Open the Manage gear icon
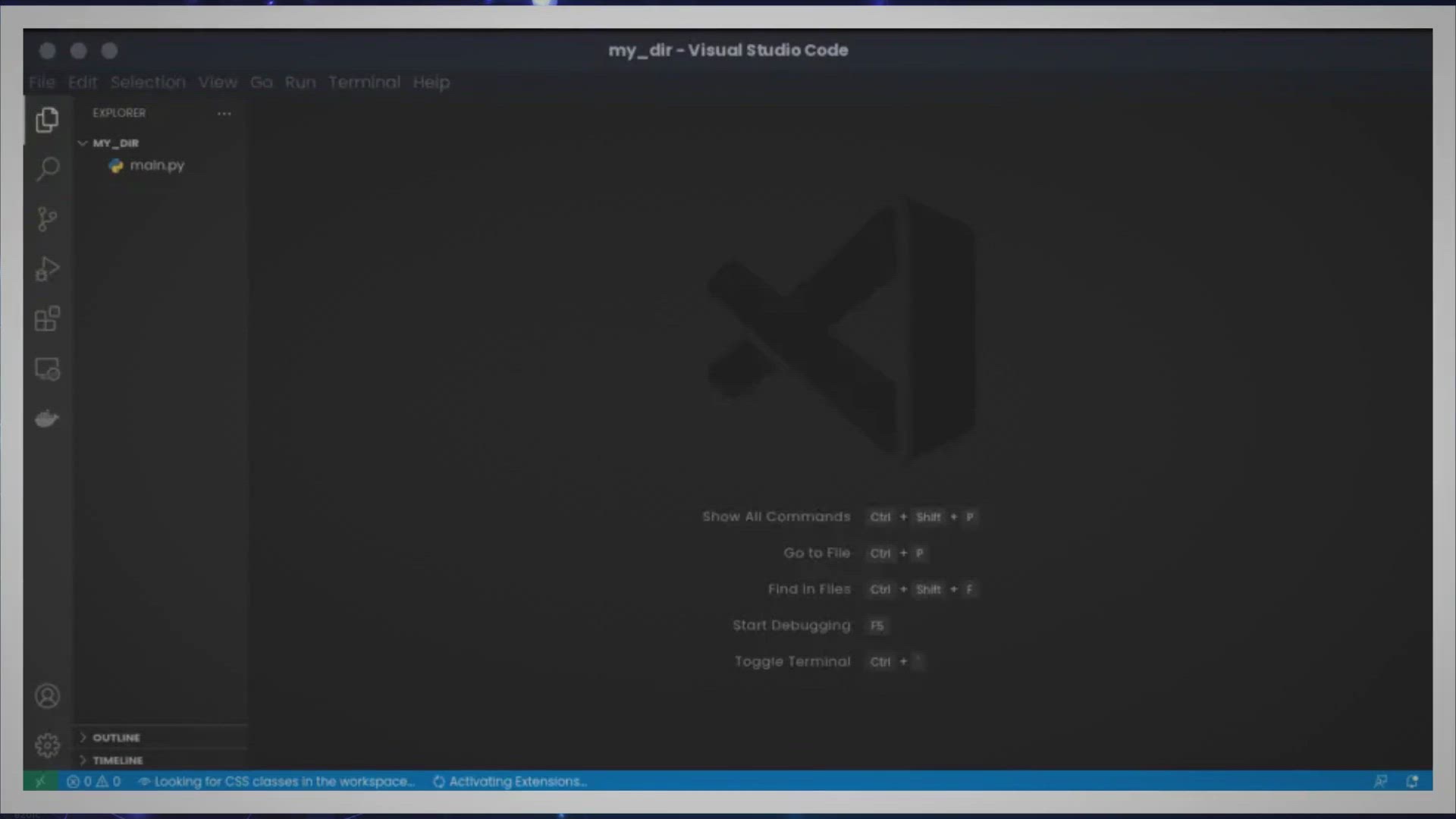The width and height of the screenshot is (1456, 819). [x=47, y=745]
